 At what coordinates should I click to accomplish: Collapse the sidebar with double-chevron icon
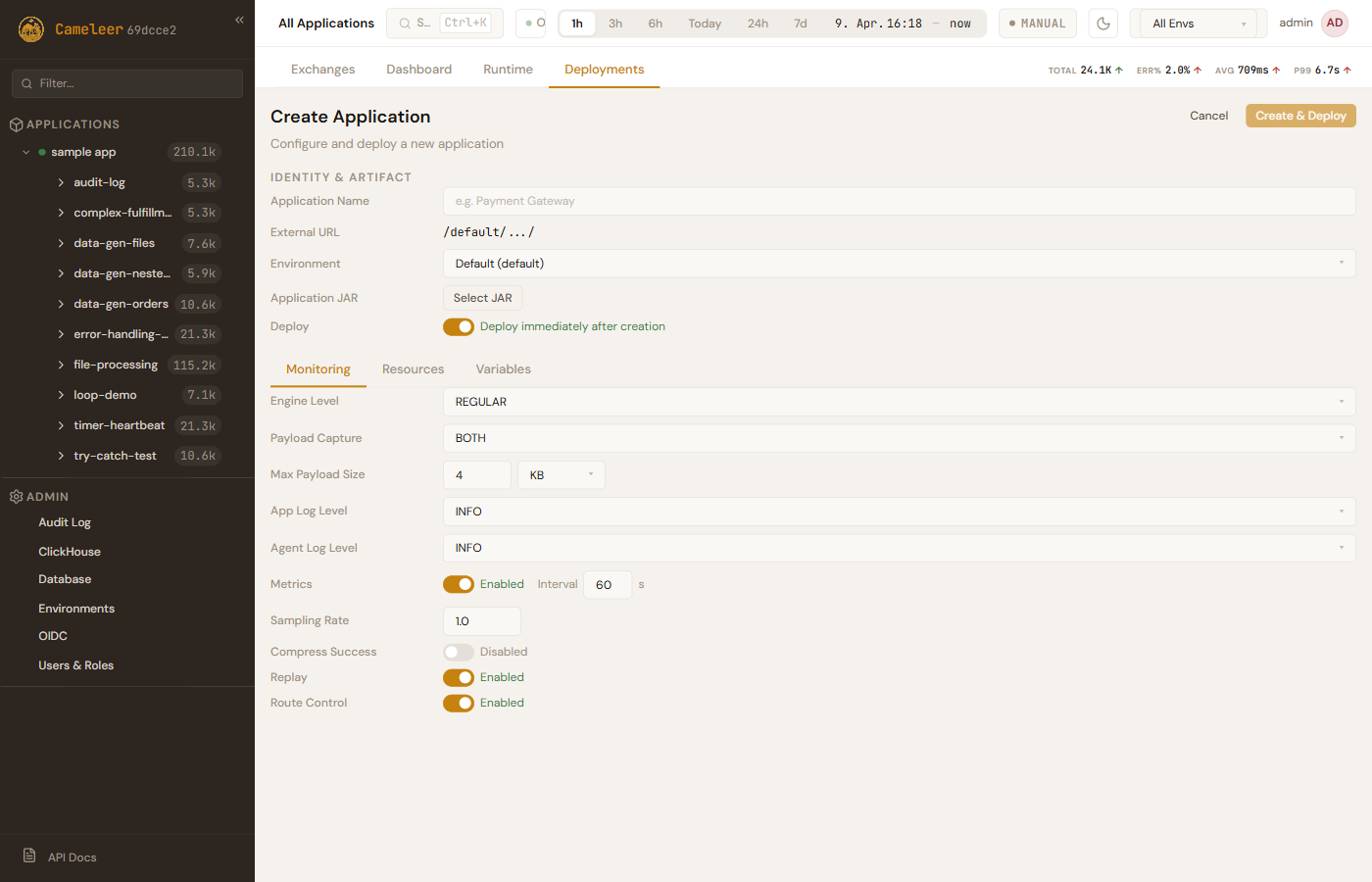[239, 20]
